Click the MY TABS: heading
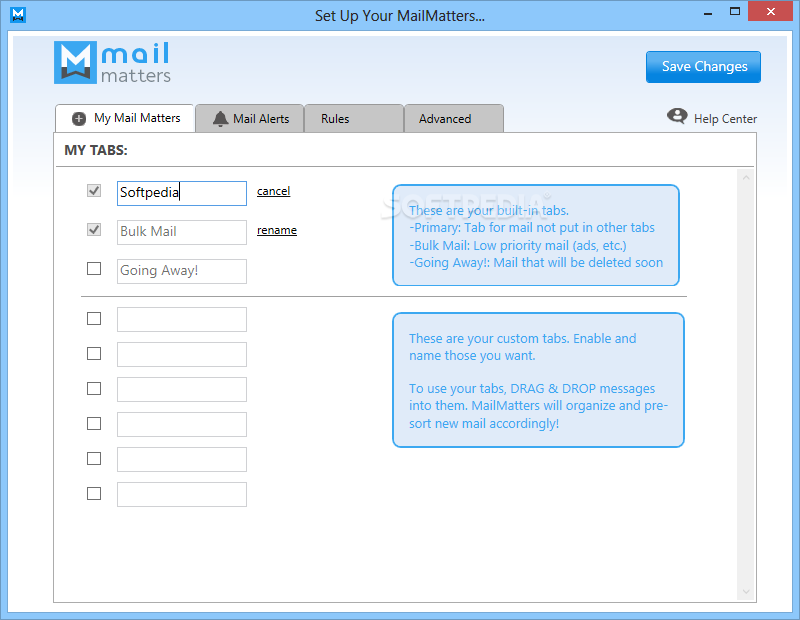Viewport: 800px width, 620px height. [x=96, y=151]
